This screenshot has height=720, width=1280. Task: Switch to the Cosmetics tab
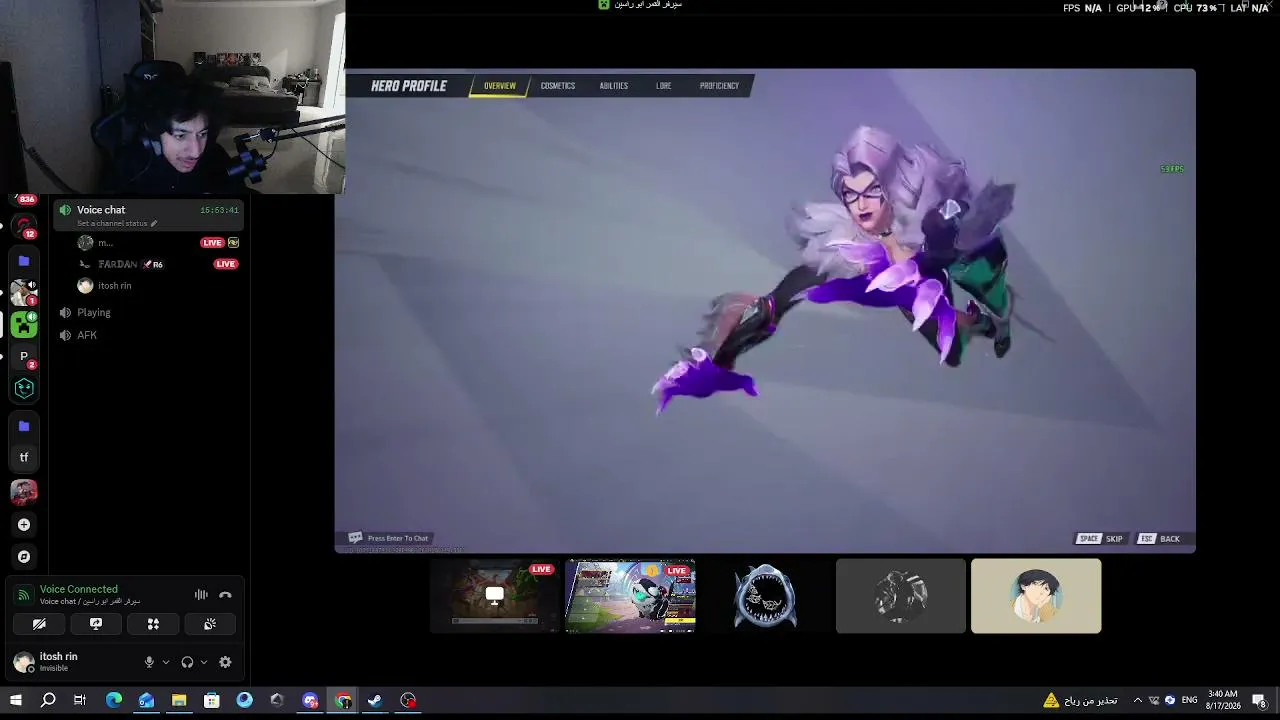(x=558, y=86)
